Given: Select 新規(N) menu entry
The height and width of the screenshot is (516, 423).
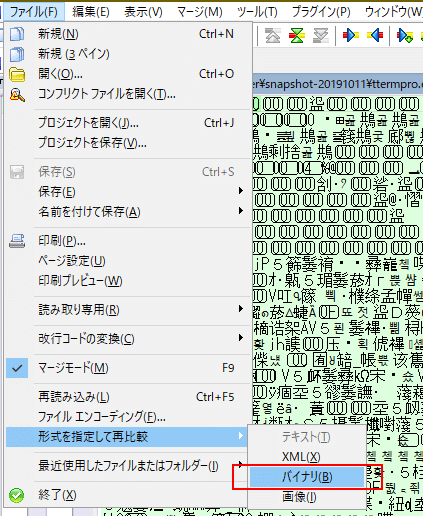Looking at the screenshot, I should coord(128,34).
